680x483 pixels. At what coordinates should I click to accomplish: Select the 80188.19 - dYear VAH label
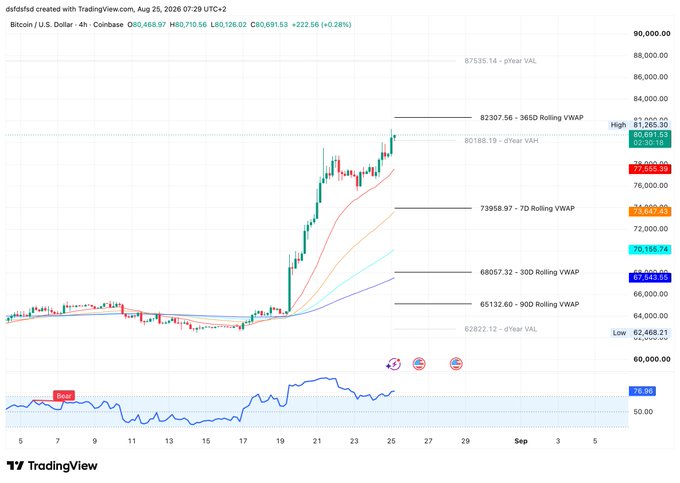(x=501, y=140)
